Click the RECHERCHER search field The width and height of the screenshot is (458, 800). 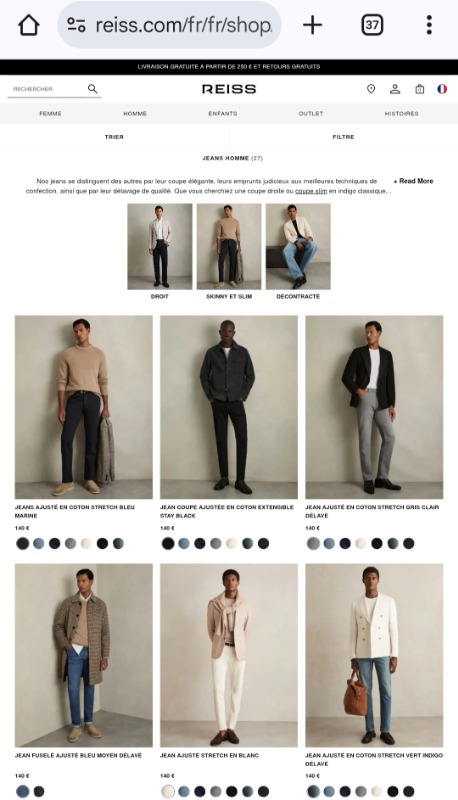tap(48, 89)
